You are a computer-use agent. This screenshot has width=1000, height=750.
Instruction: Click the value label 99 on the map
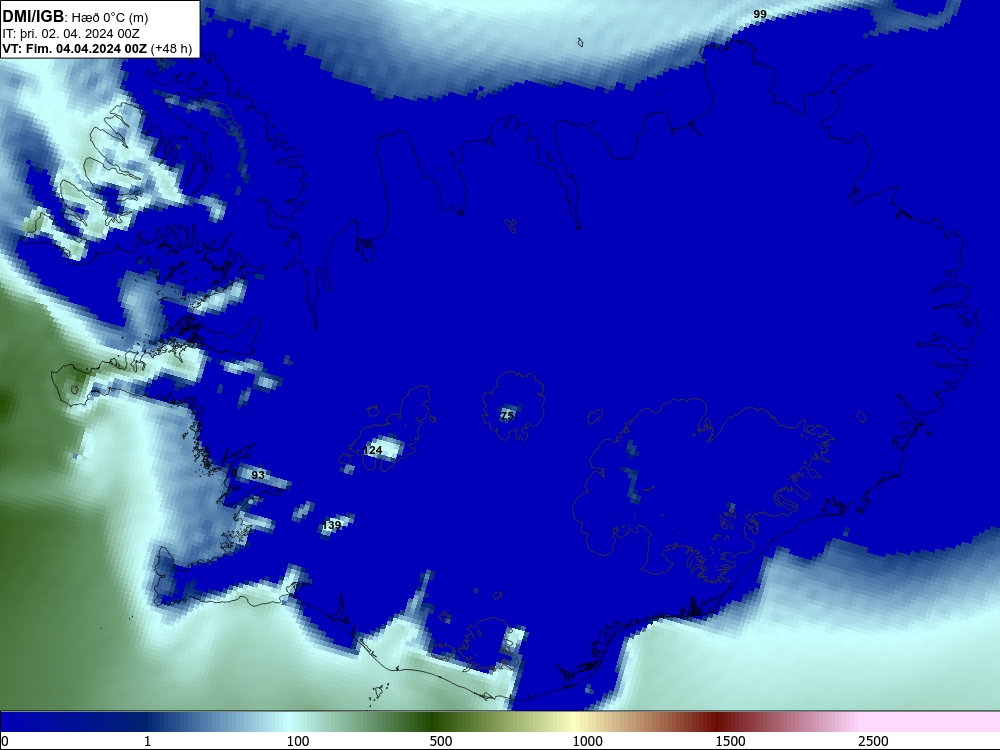point(760,14)
